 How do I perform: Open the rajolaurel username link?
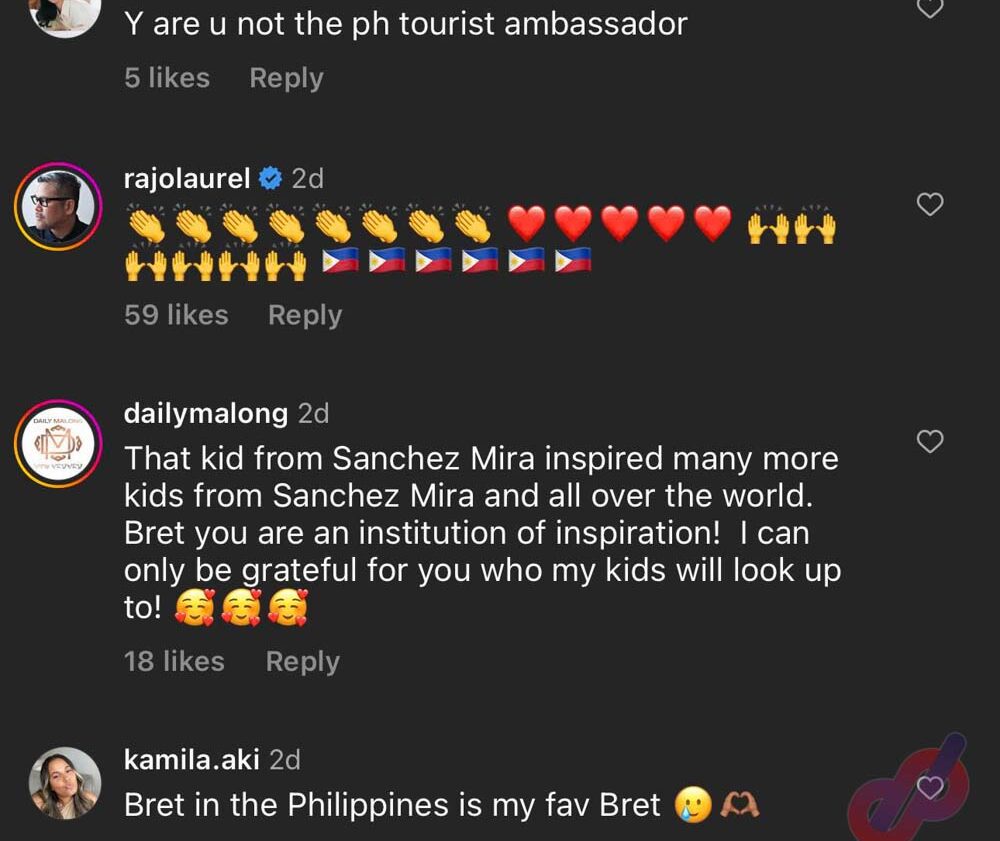click(x=187, y=179)
